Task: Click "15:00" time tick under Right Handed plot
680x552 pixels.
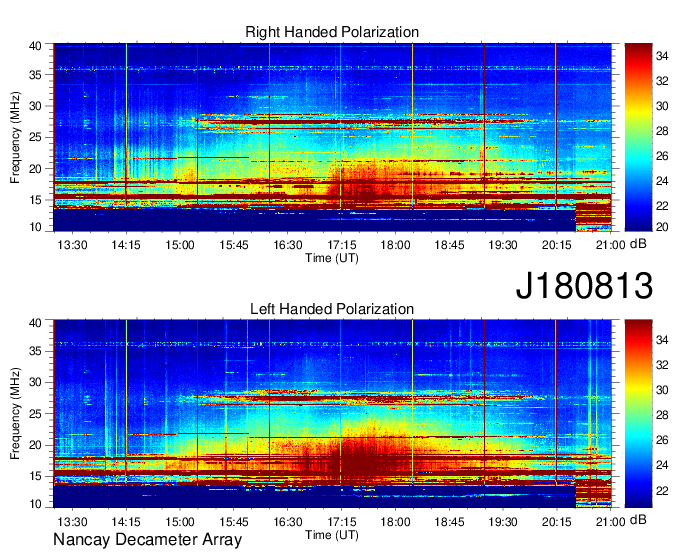Action: point(180,245)
